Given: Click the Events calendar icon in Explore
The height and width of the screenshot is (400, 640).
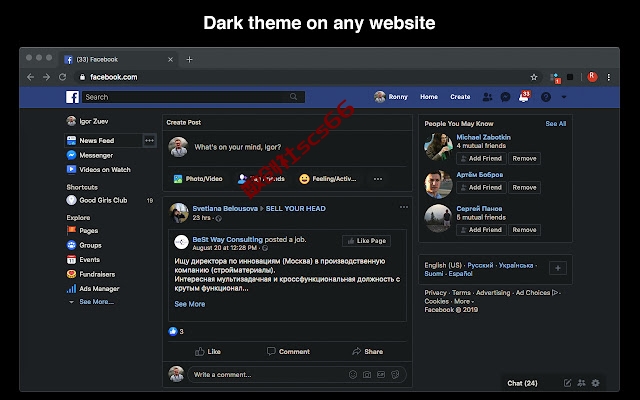Looking at the screenshot, I should (x=71, y=260).
